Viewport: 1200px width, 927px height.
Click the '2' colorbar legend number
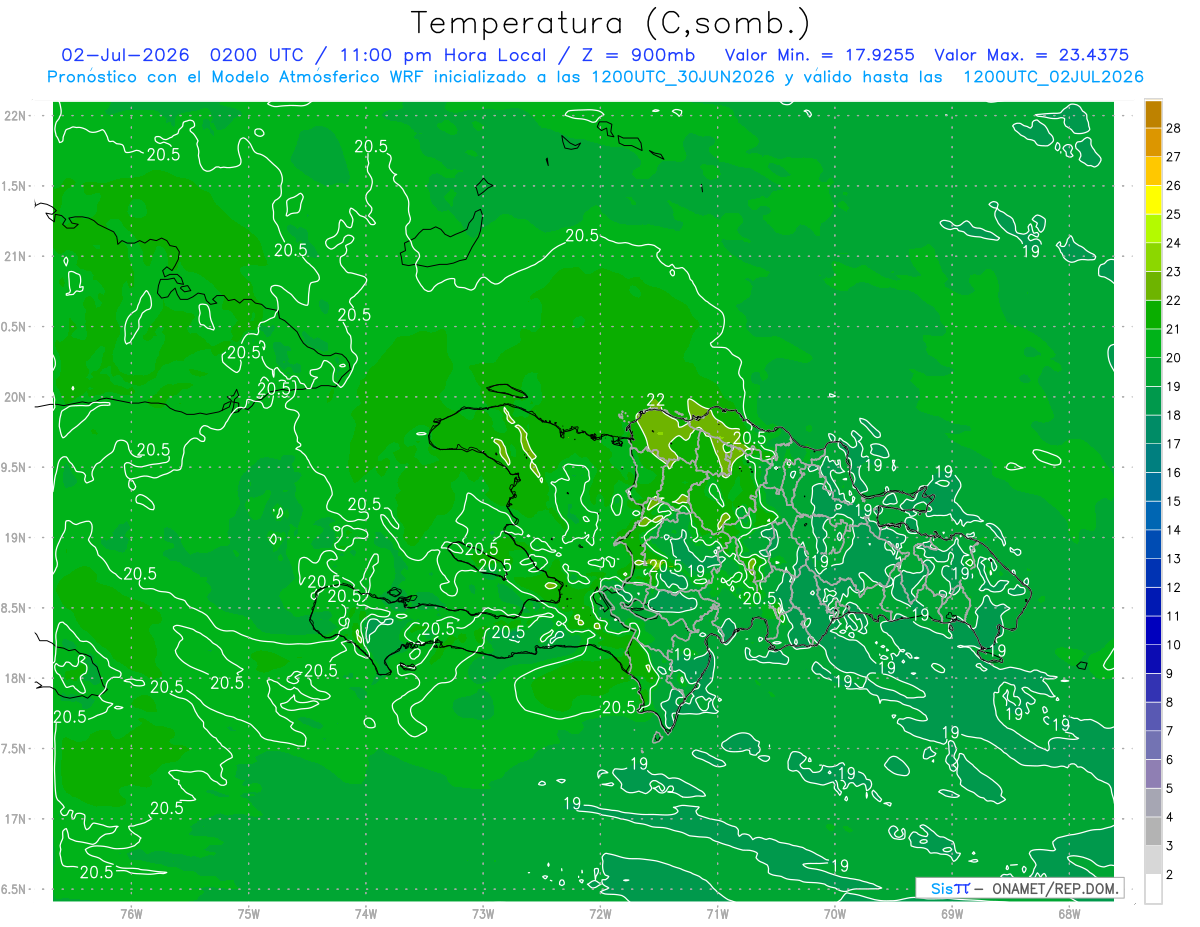point(1171,875)
